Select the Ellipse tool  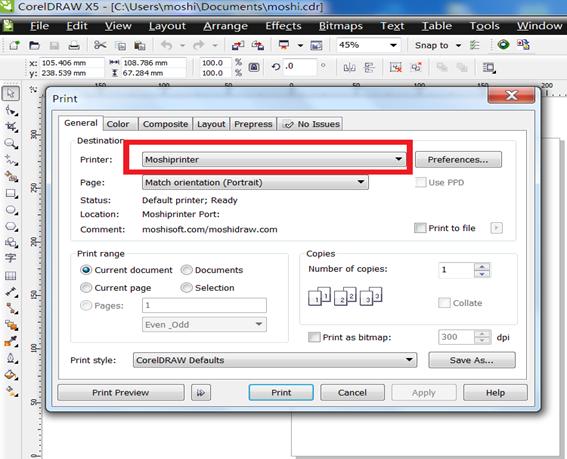(11, 210)
